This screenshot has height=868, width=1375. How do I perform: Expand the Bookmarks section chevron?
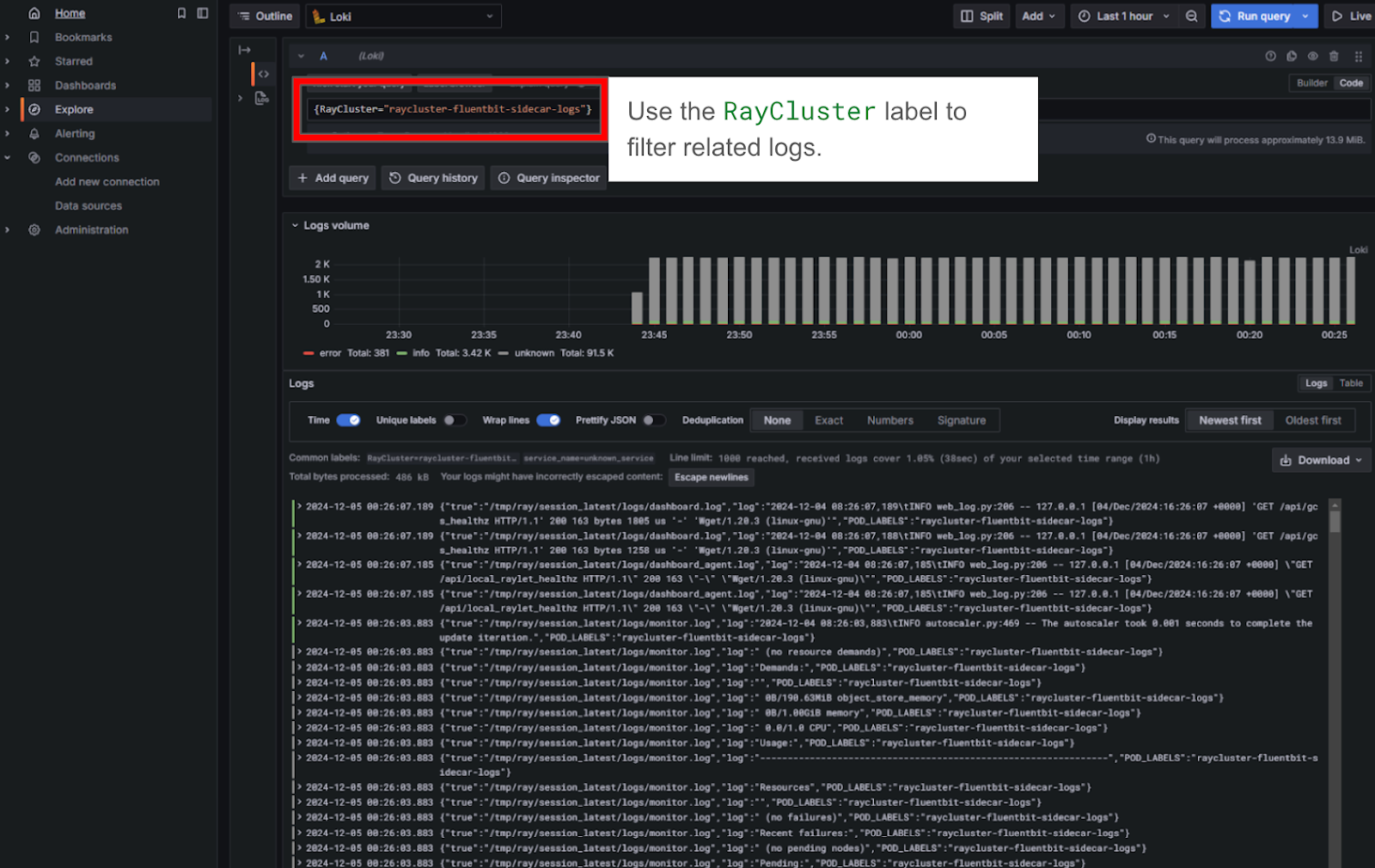pos(8,37)
